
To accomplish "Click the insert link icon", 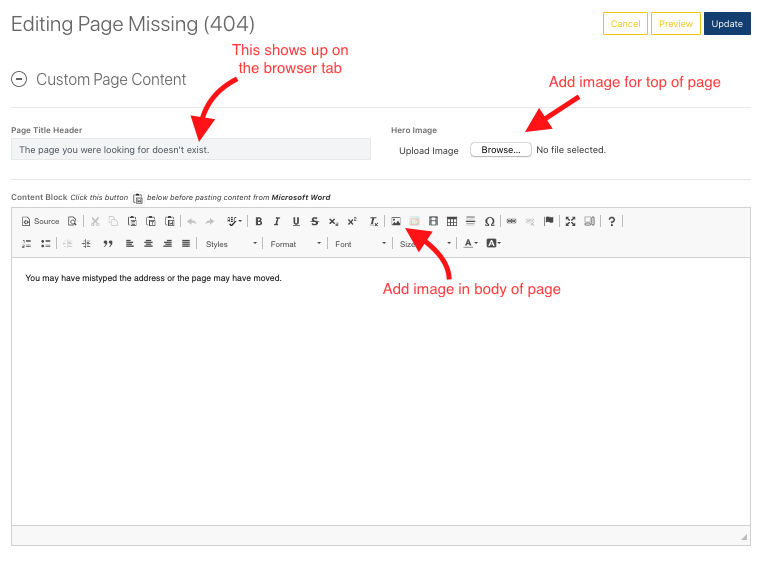I will point(512,221).
